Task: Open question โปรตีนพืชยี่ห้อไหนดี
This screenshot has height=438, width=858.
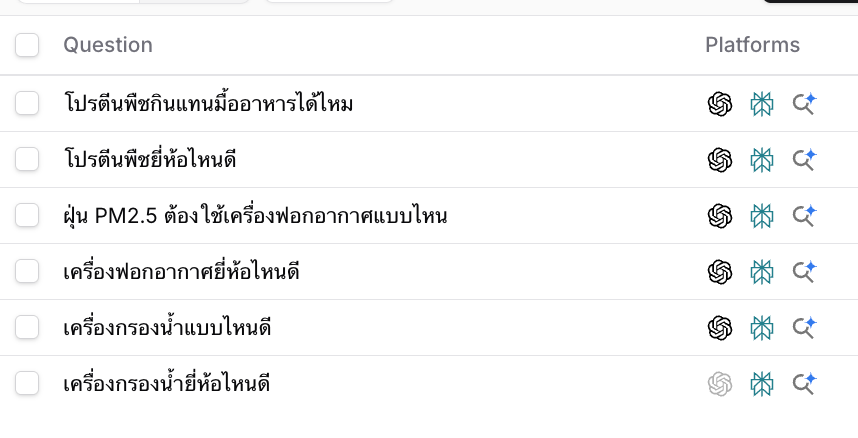Action: tap(149, 159)
